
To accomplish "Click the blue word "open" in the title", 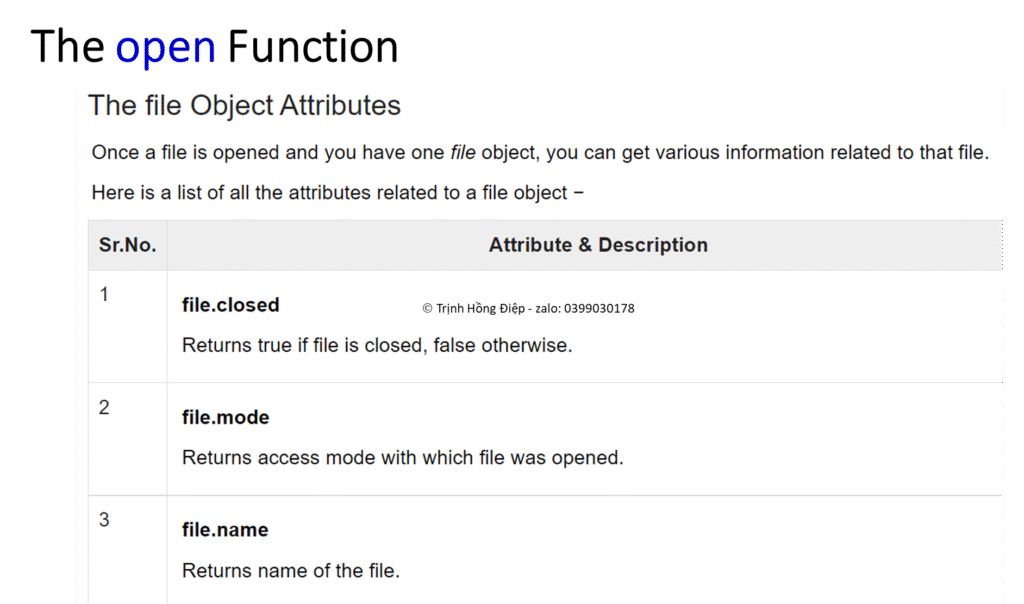I will pos(165,47).
